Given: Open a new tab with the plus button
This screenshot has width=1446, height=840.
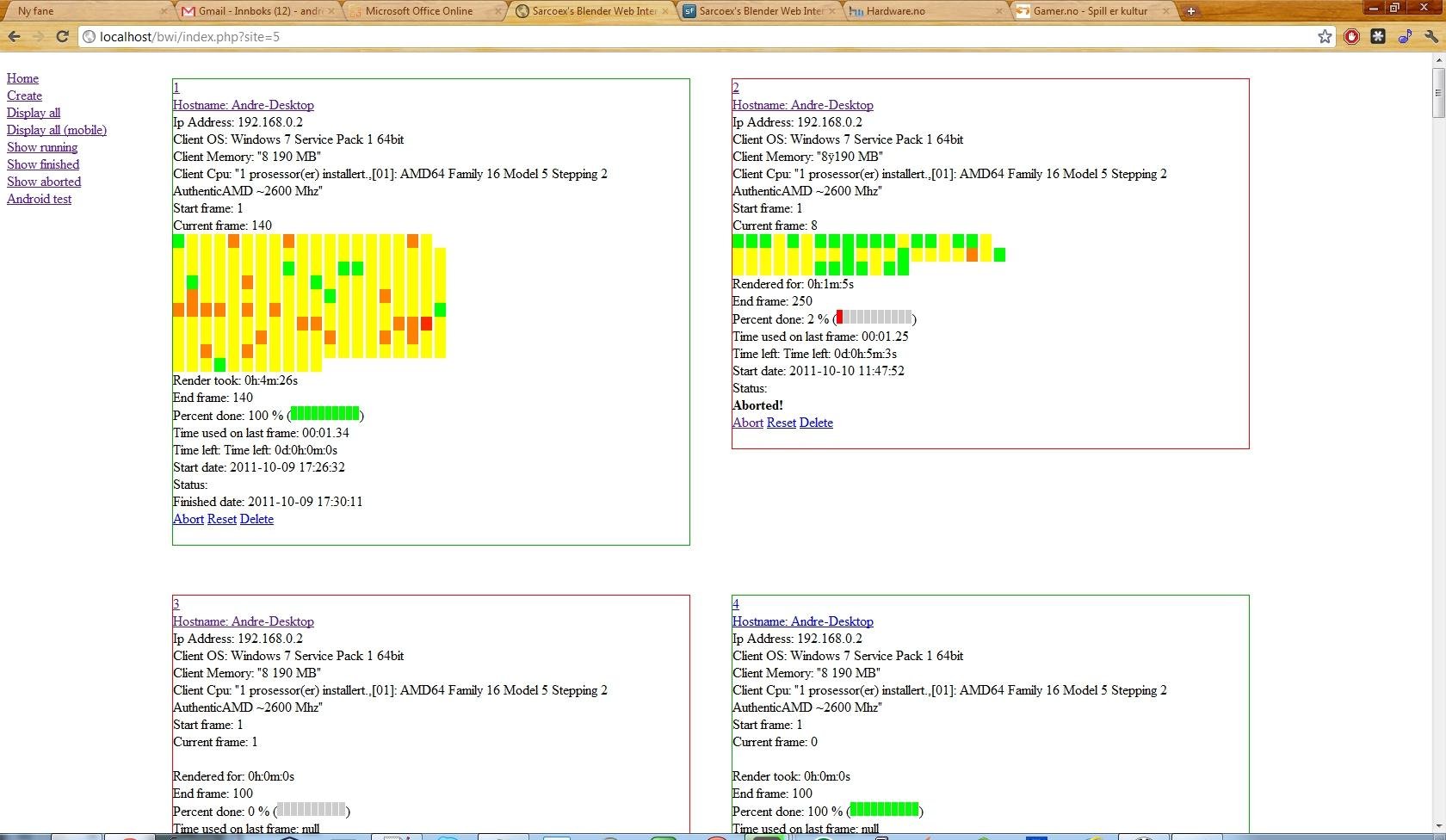Looking at the screenshot, I should click(x=1191, y=11).
